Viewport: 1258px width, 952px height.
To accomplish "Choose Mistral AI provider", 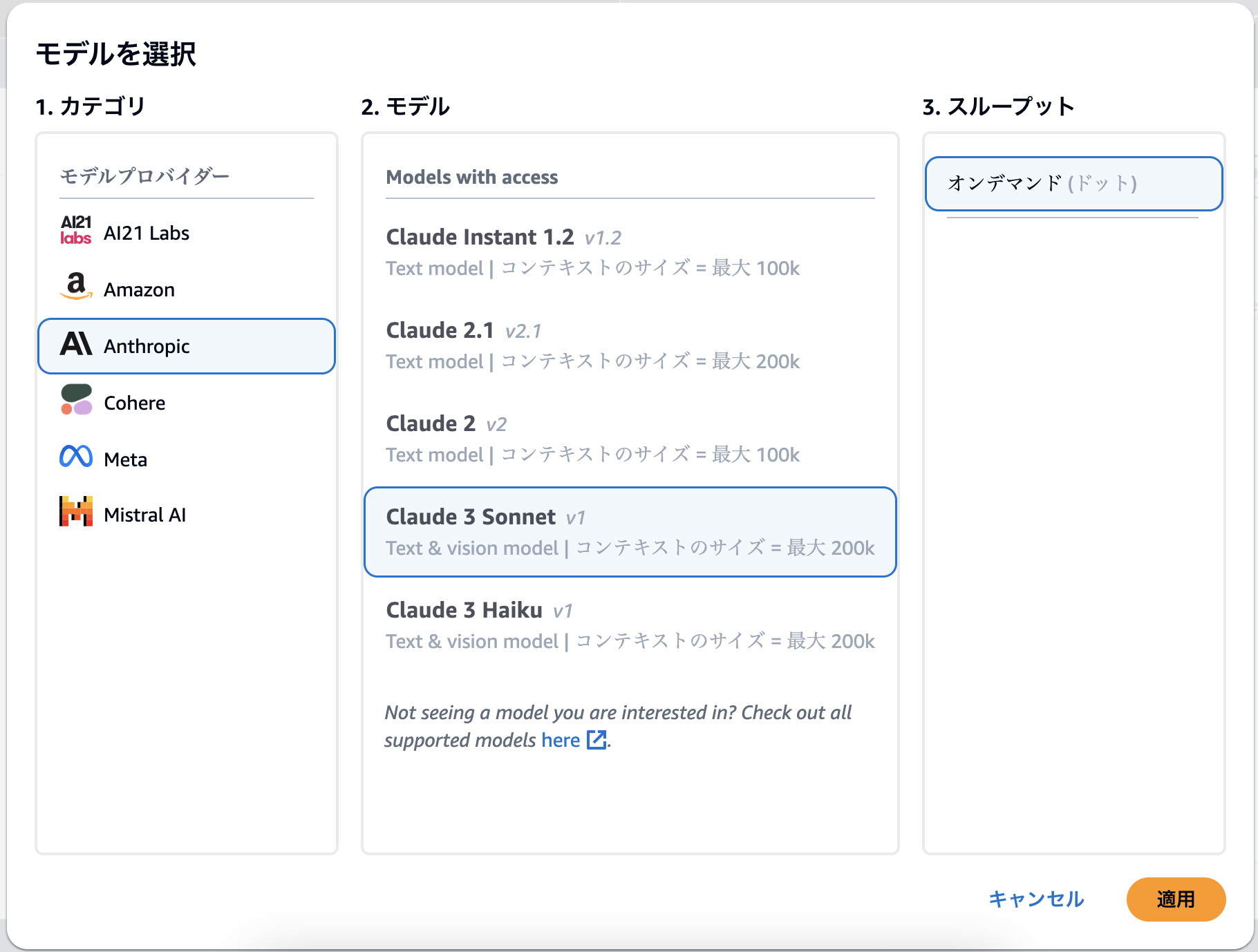I will pos(187,515).
